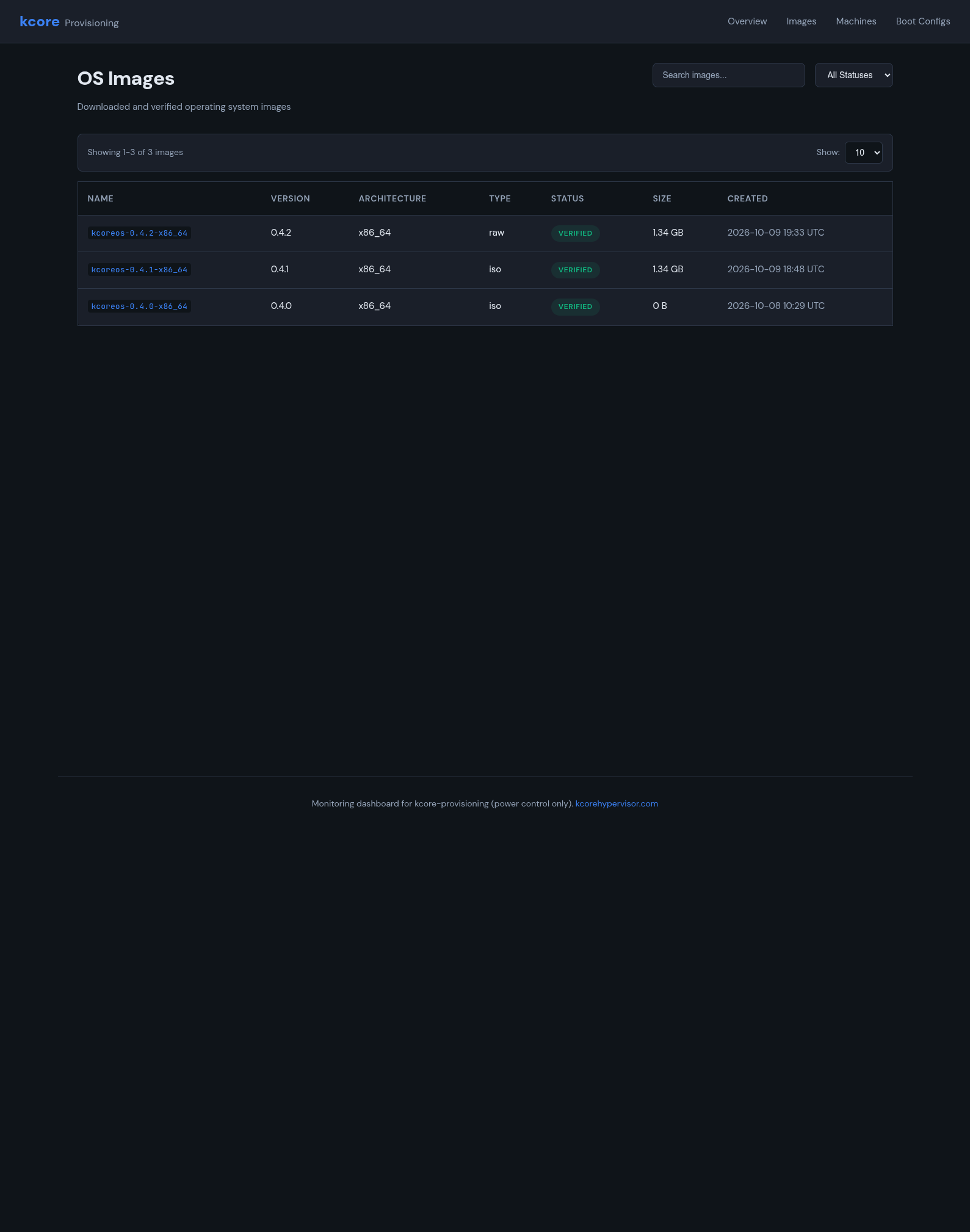Click the 0 B size value

click(x=660, y=306)
